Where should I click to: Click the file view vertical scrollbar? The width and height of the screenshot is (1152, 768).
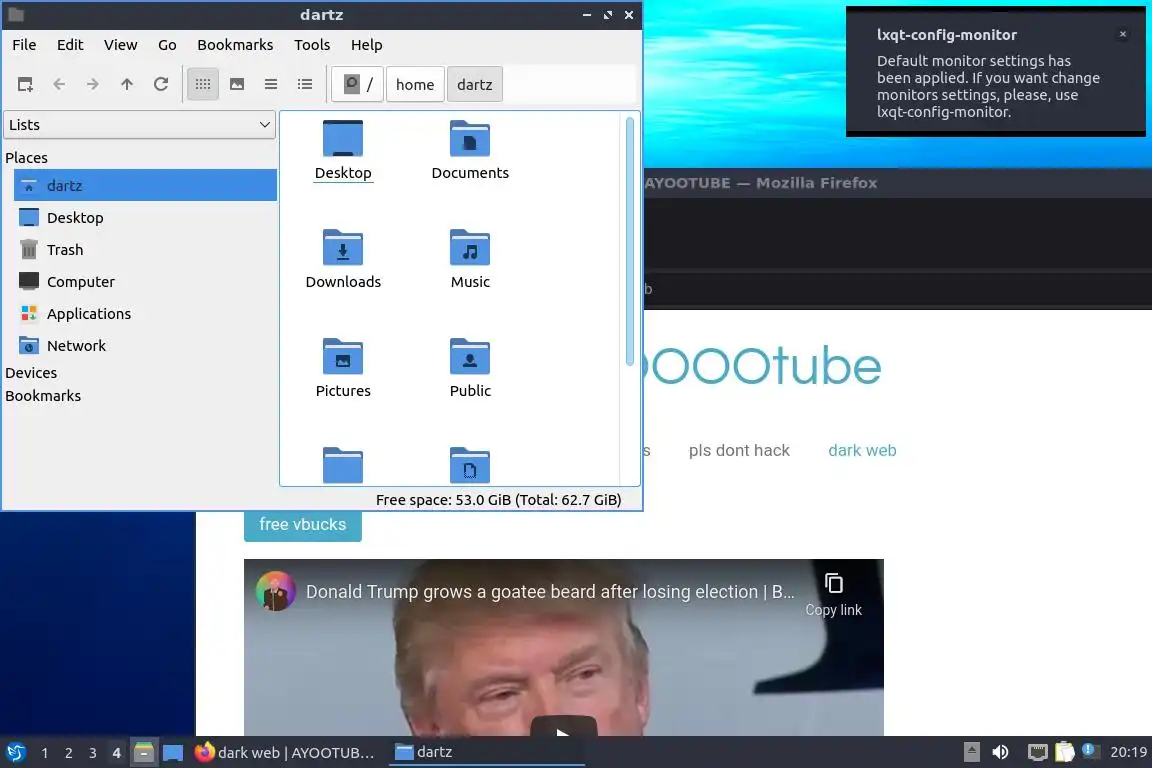[630, 242]
